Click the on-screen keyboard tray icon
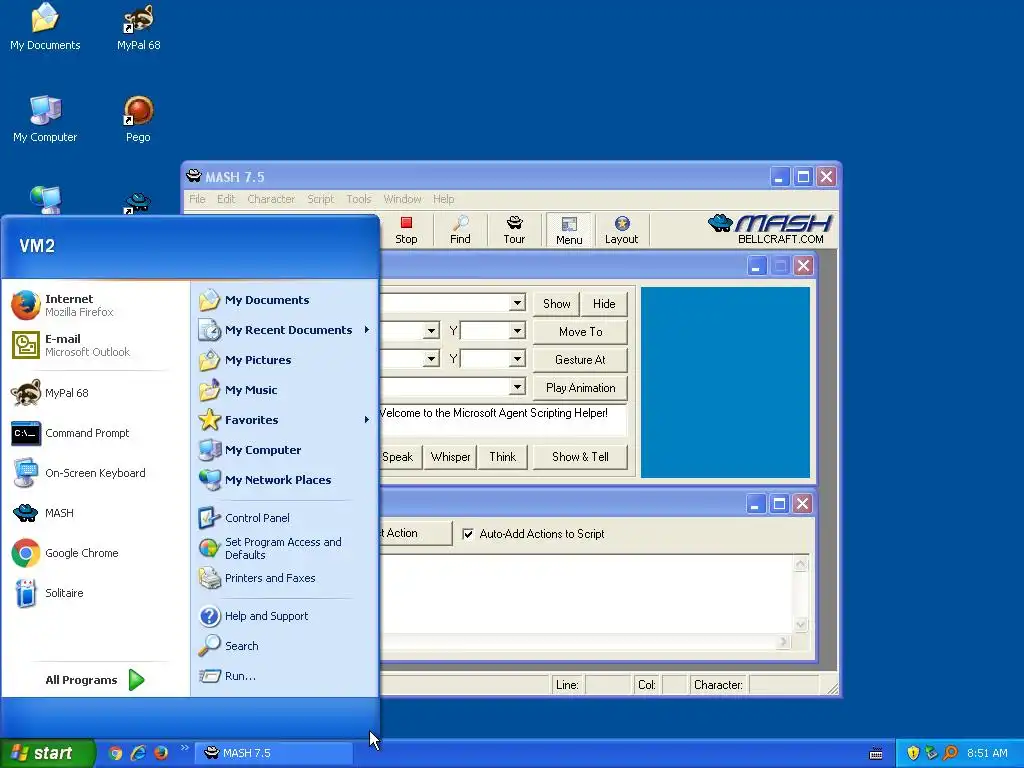 [x=876, y=754]
